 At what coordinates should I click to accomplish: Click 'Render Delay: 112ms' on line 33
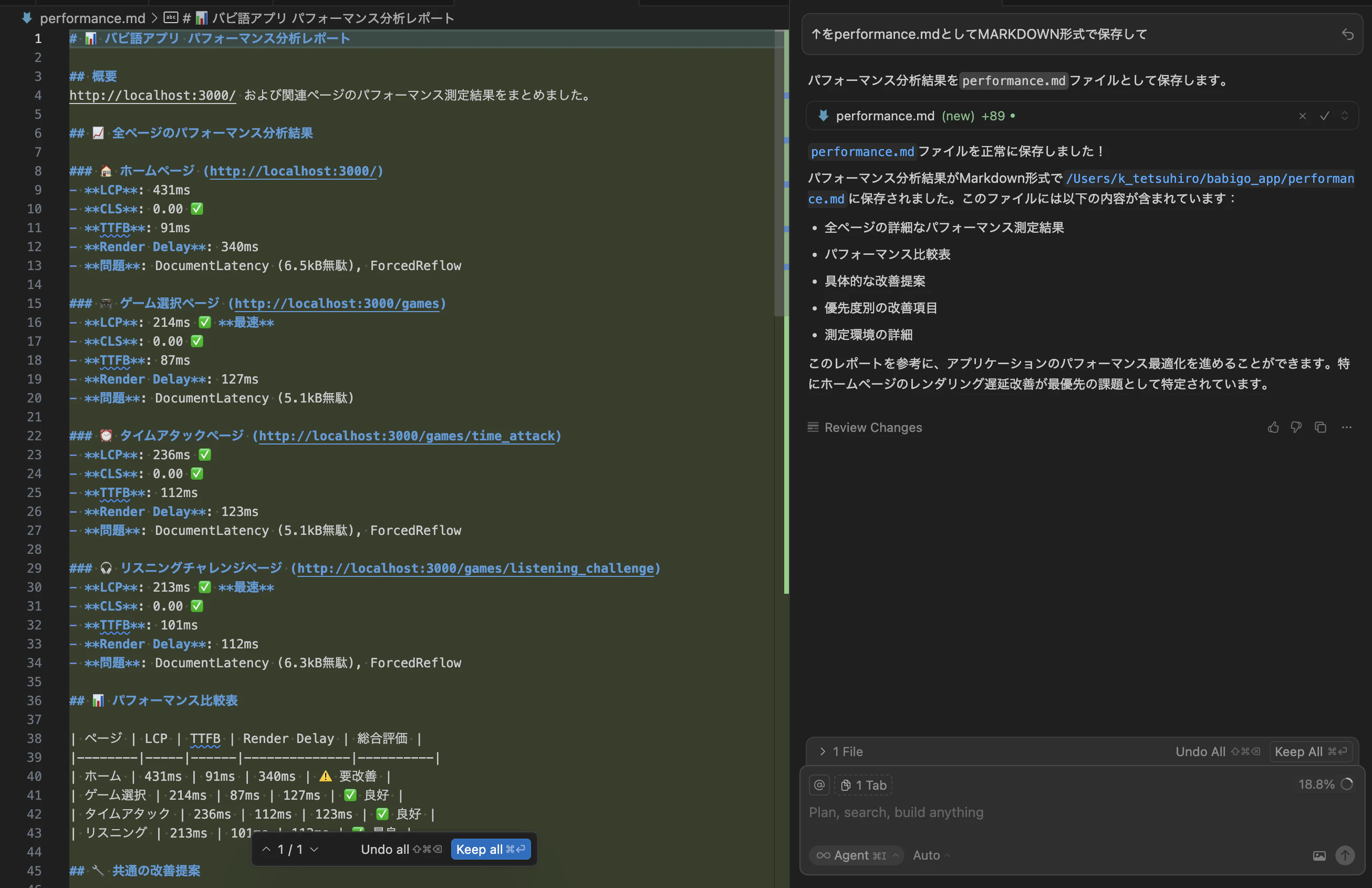pos(171,644)
